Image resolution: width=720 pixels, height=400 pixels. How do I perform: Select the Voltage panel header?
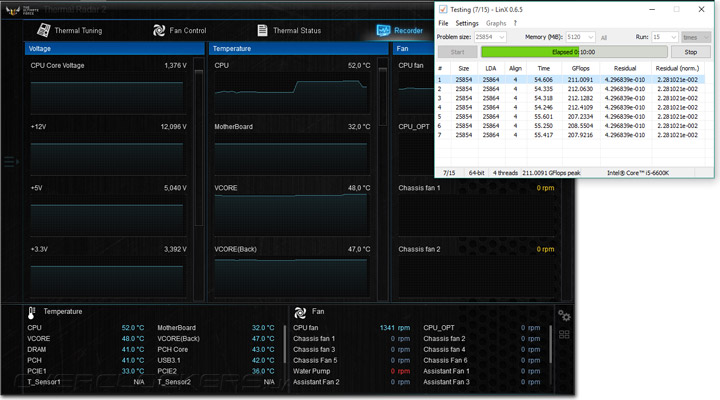tap(114, 48)
